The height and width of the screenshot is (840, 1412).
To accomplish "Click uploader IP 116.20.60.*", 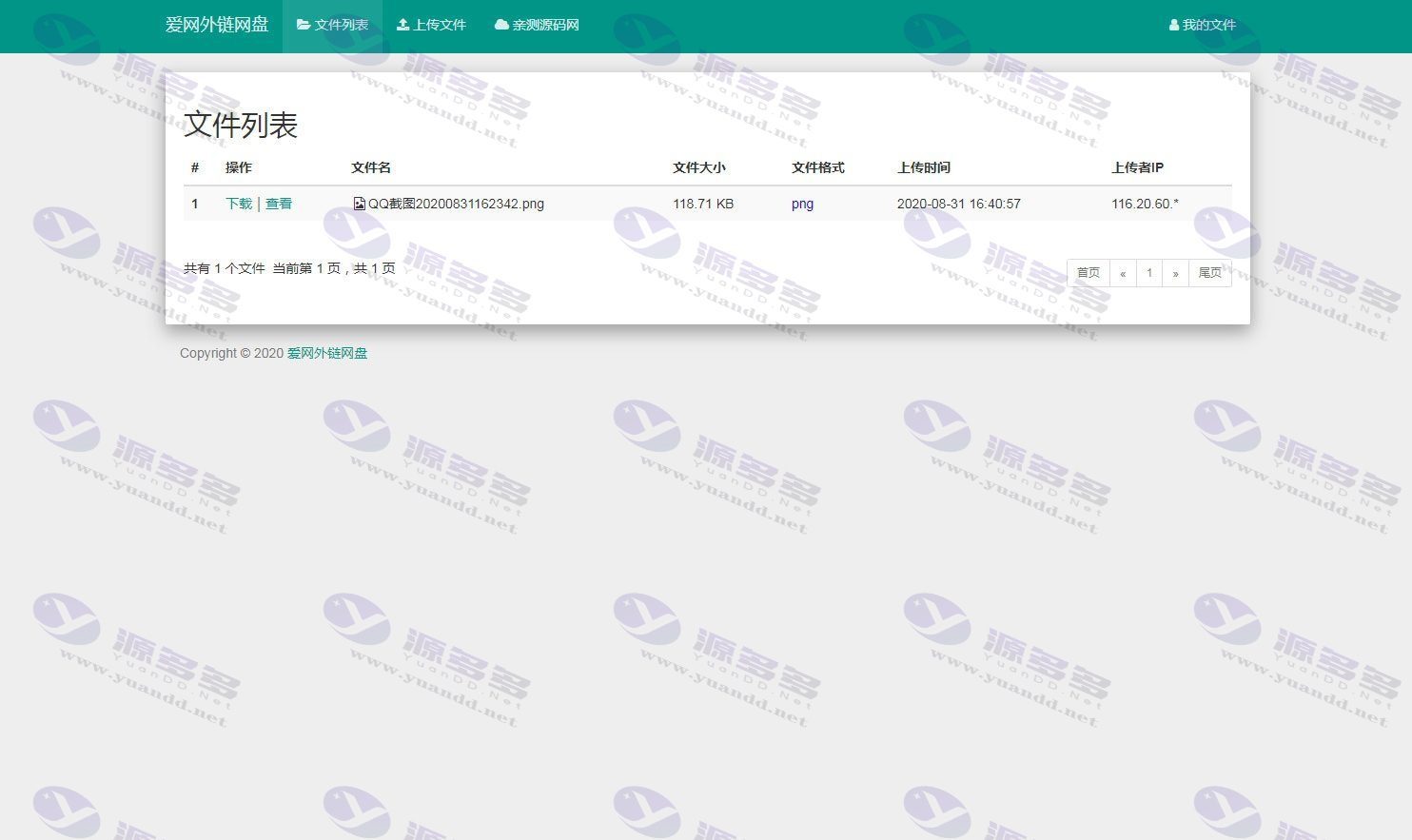I will pos(1145,204).
